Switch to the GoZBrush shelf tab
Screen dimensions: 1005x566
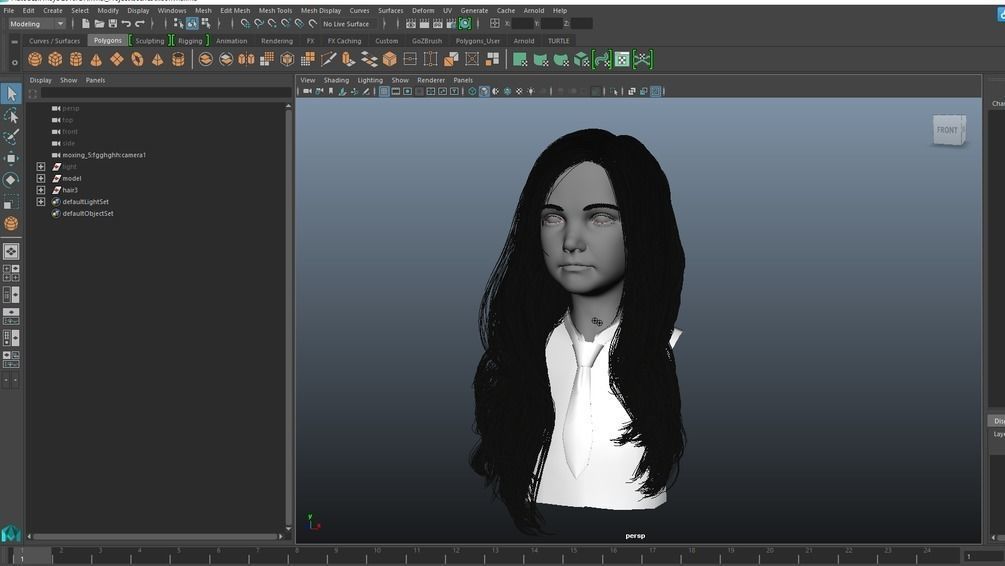click(x=426, y=40)
